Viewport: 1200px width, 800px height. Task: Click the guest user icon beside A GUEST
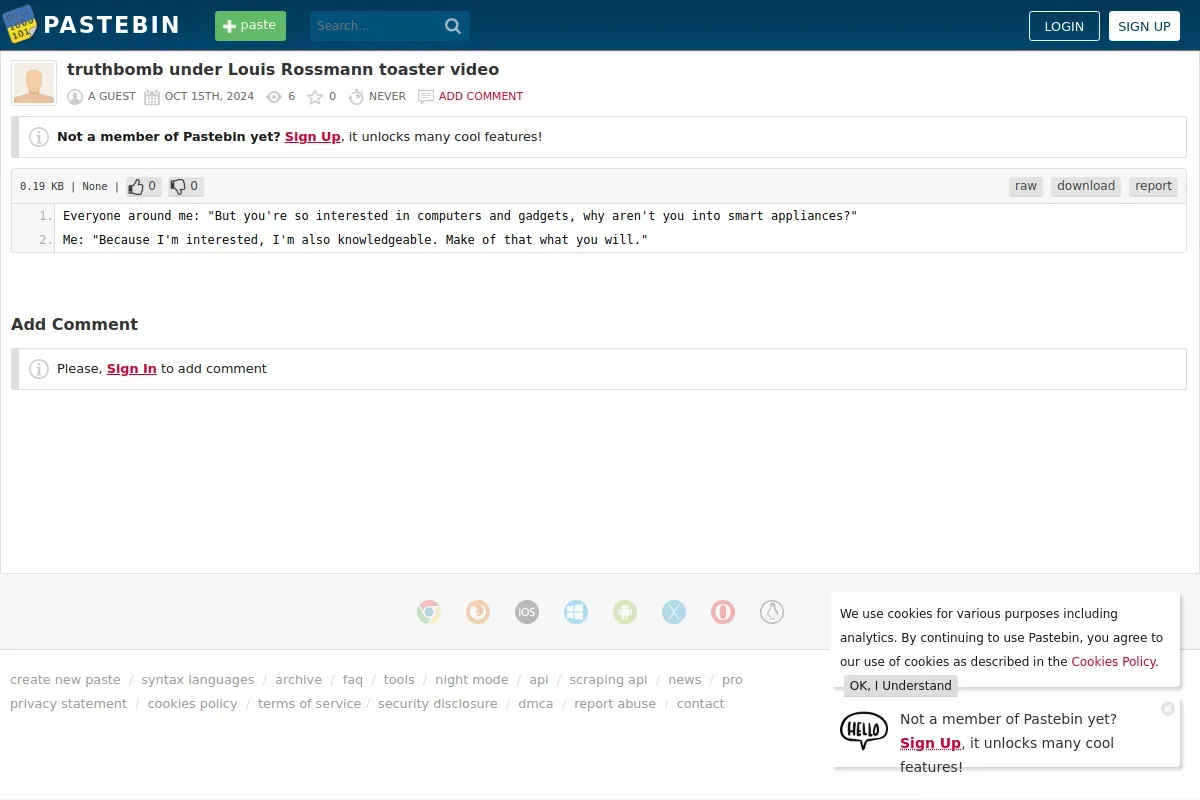tap(75, 97)
